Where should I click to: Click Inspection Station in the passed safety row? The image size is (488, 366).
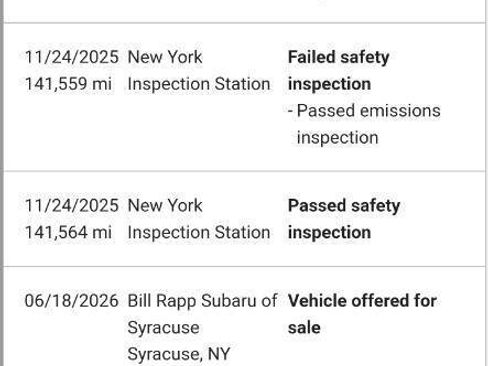(x=199, y=232)
